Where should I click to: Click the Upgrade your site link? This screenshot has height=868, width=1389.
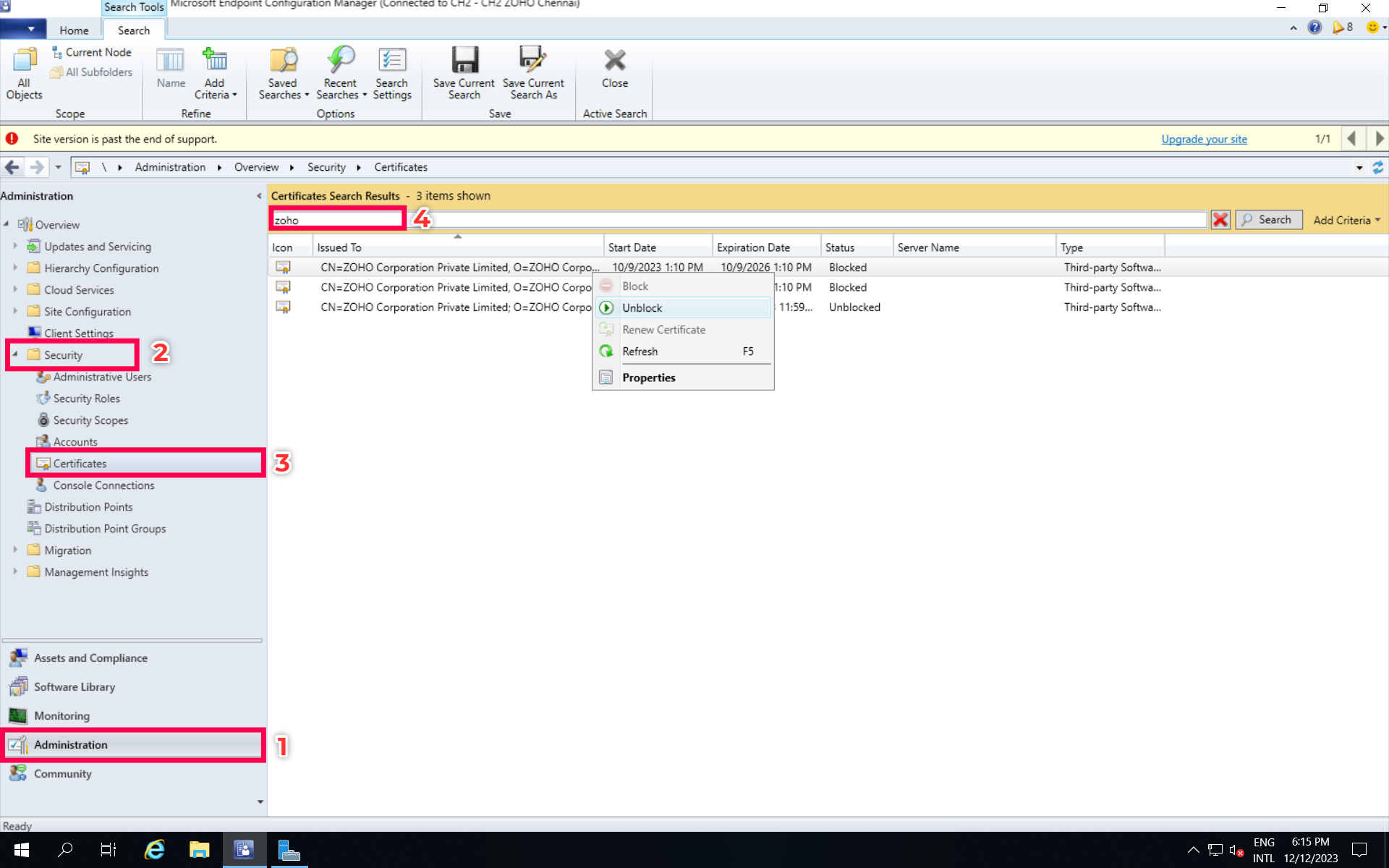(1204, 139)
